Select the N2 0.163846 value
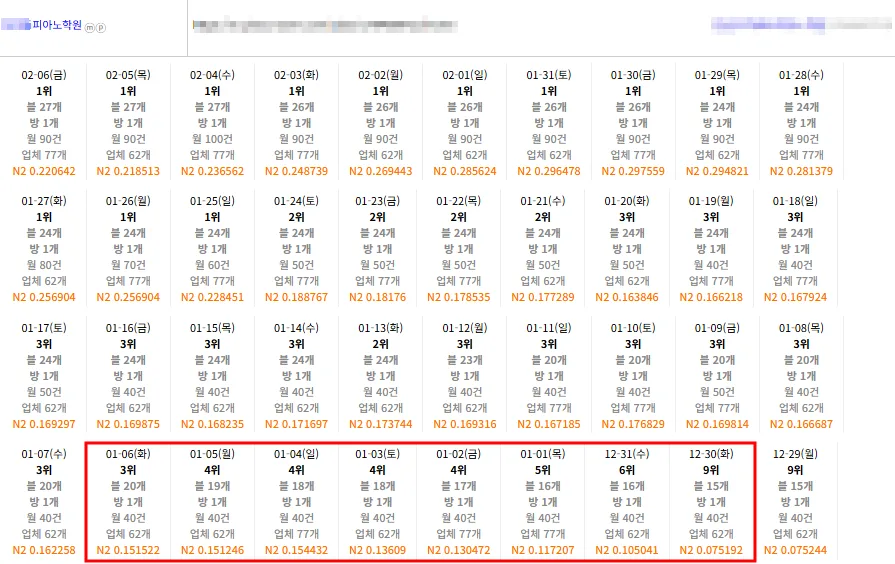 (x=627, y=297)
